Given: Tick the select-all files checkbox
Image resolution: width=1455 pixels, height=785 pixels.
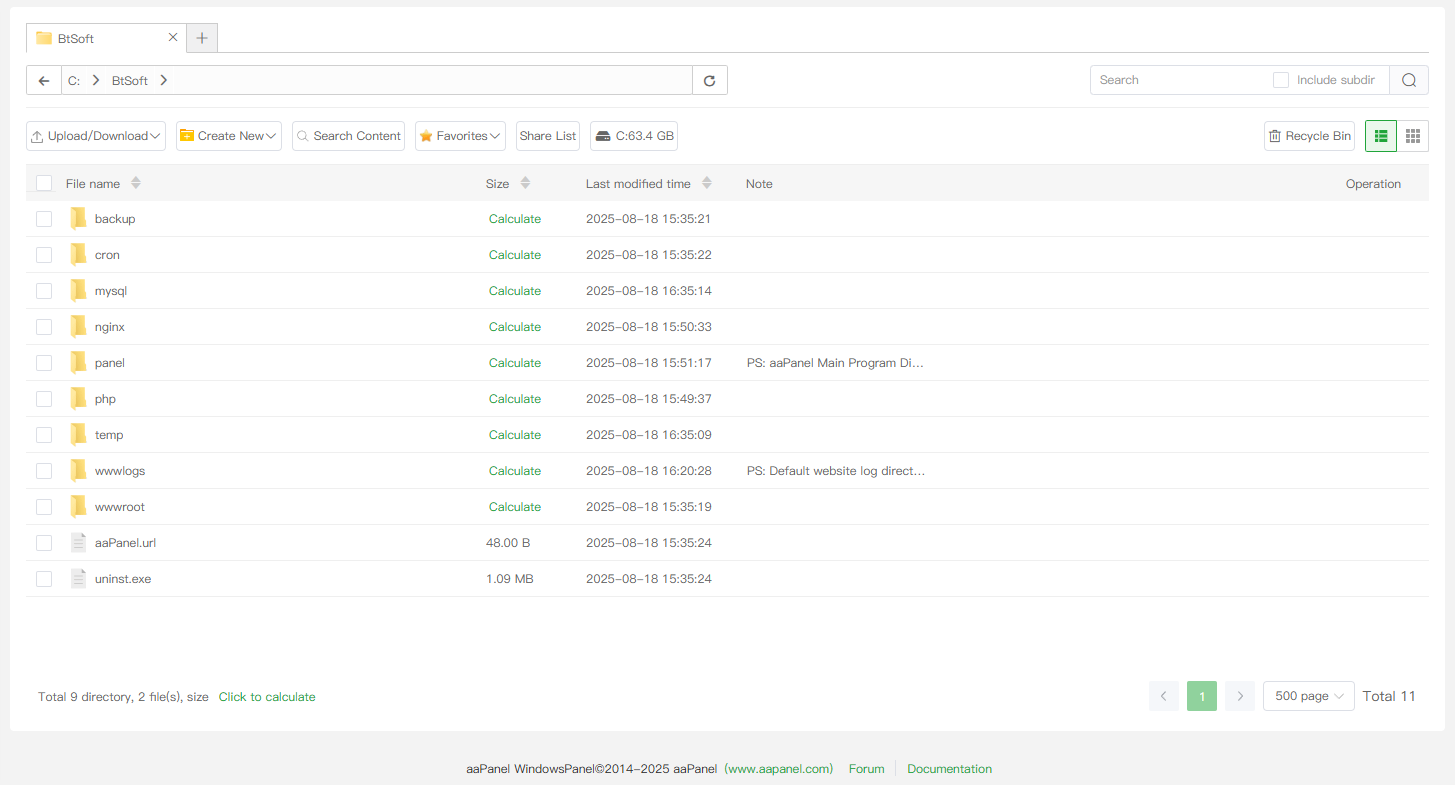Looking at the screenshot, I should coord(44,183).
